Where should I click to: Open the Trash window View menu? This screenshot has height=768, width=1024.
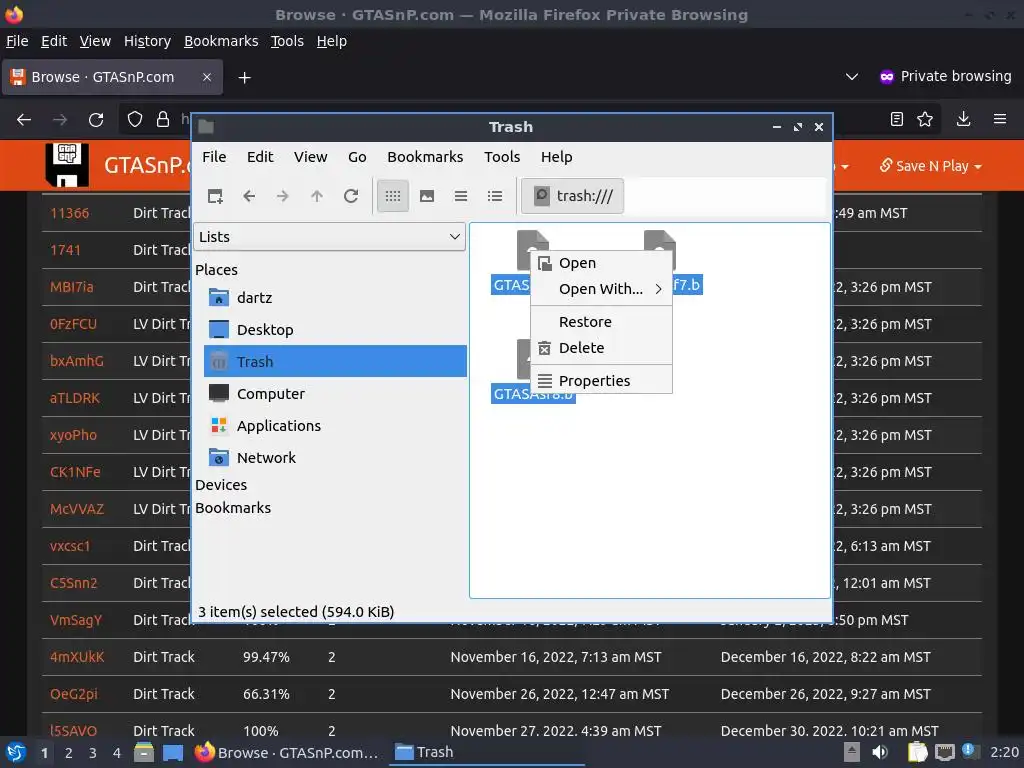pyautogui.click(x=310, y=157)
